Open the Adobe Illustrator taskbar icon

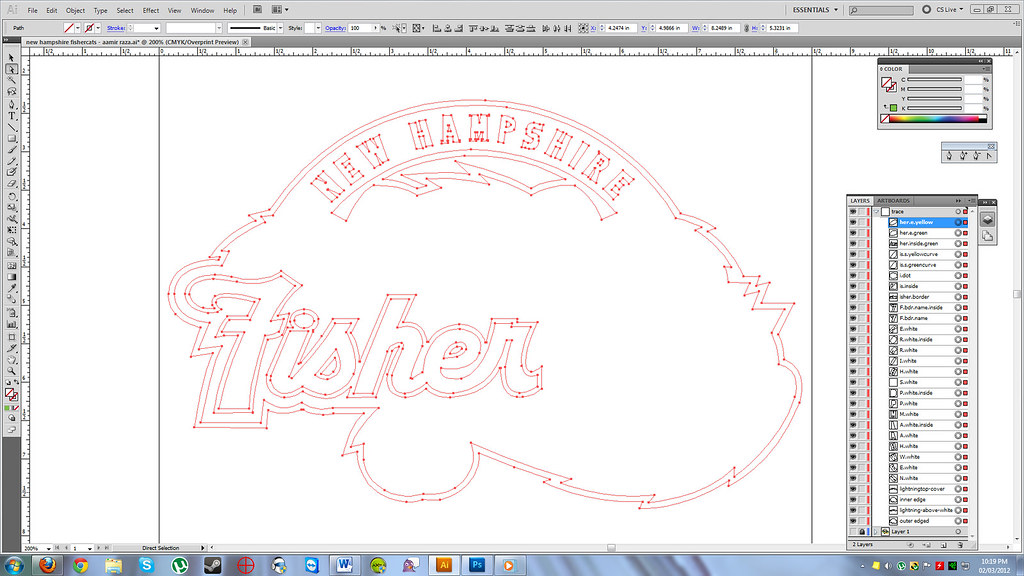click(x=443, y=565)
